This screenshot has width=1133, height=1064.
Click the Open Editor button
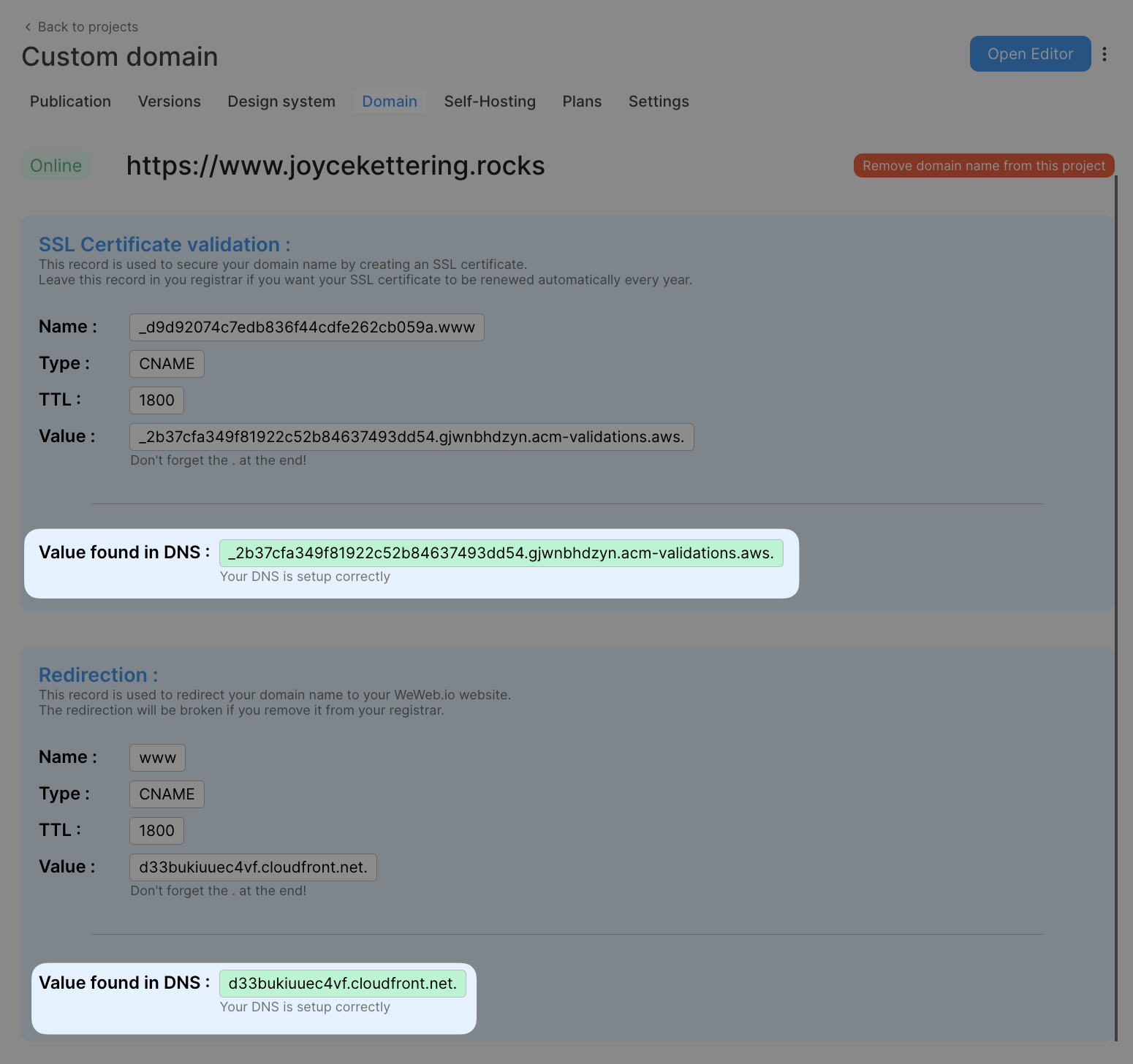coord(1030,53)
